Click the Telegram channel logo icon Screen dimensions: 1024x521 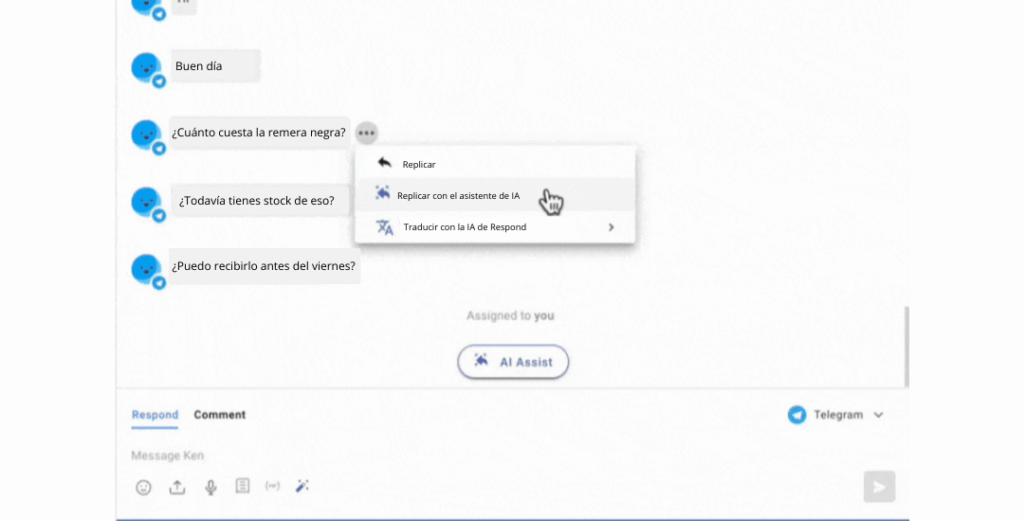[x=797, y=415]
